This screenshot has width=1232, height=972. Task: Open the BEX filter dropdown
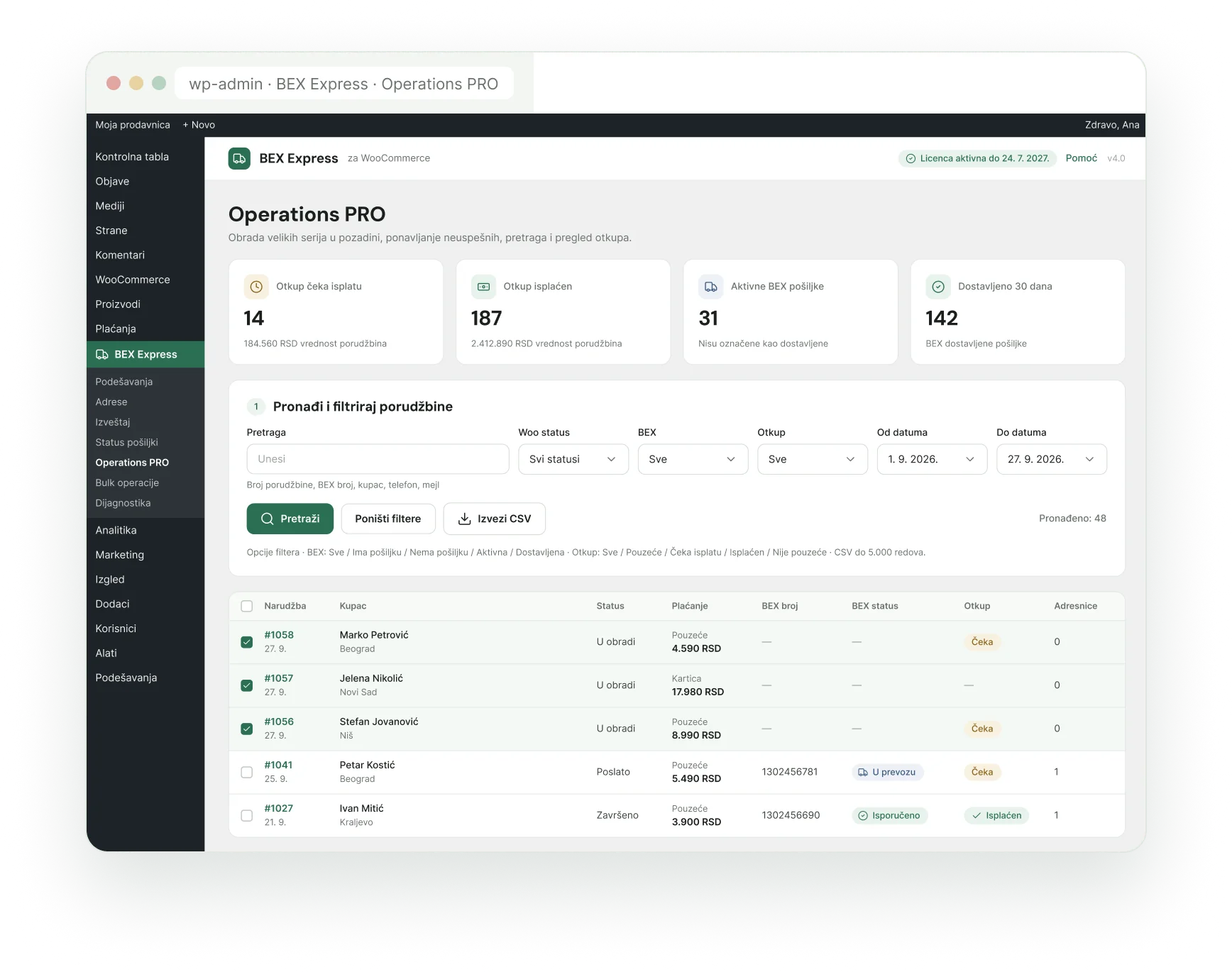tap(693, 459)
